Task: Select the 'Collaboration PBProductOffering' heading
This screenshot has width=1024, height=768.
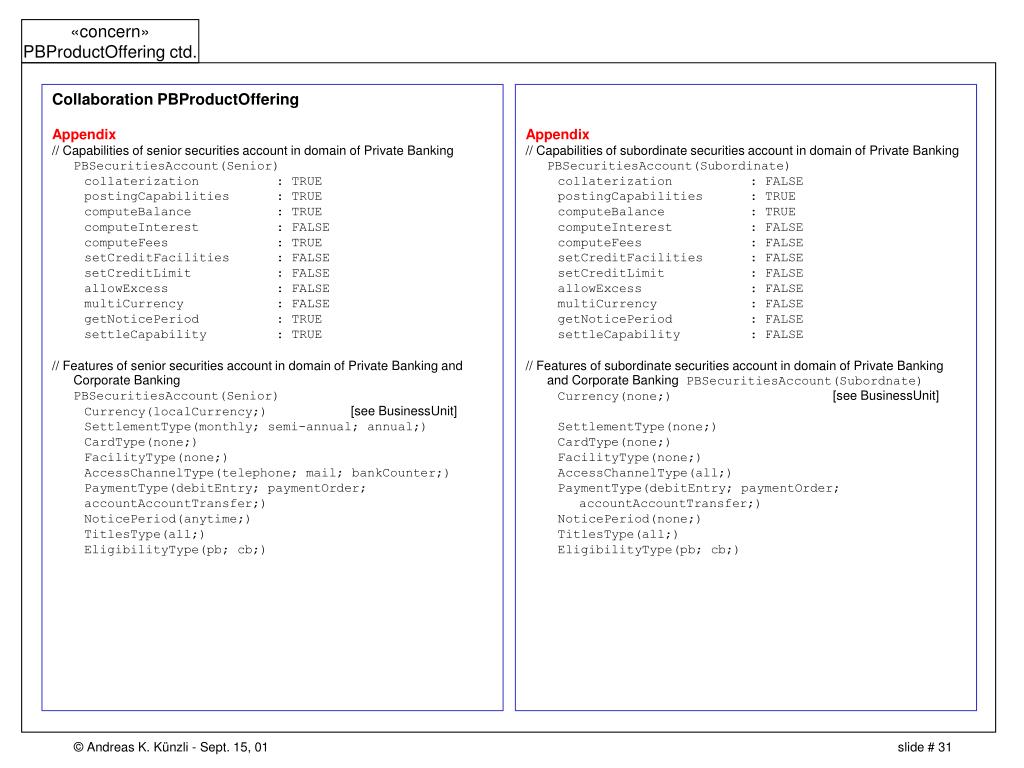Action: pyautogui.click(x=176, y=99)
